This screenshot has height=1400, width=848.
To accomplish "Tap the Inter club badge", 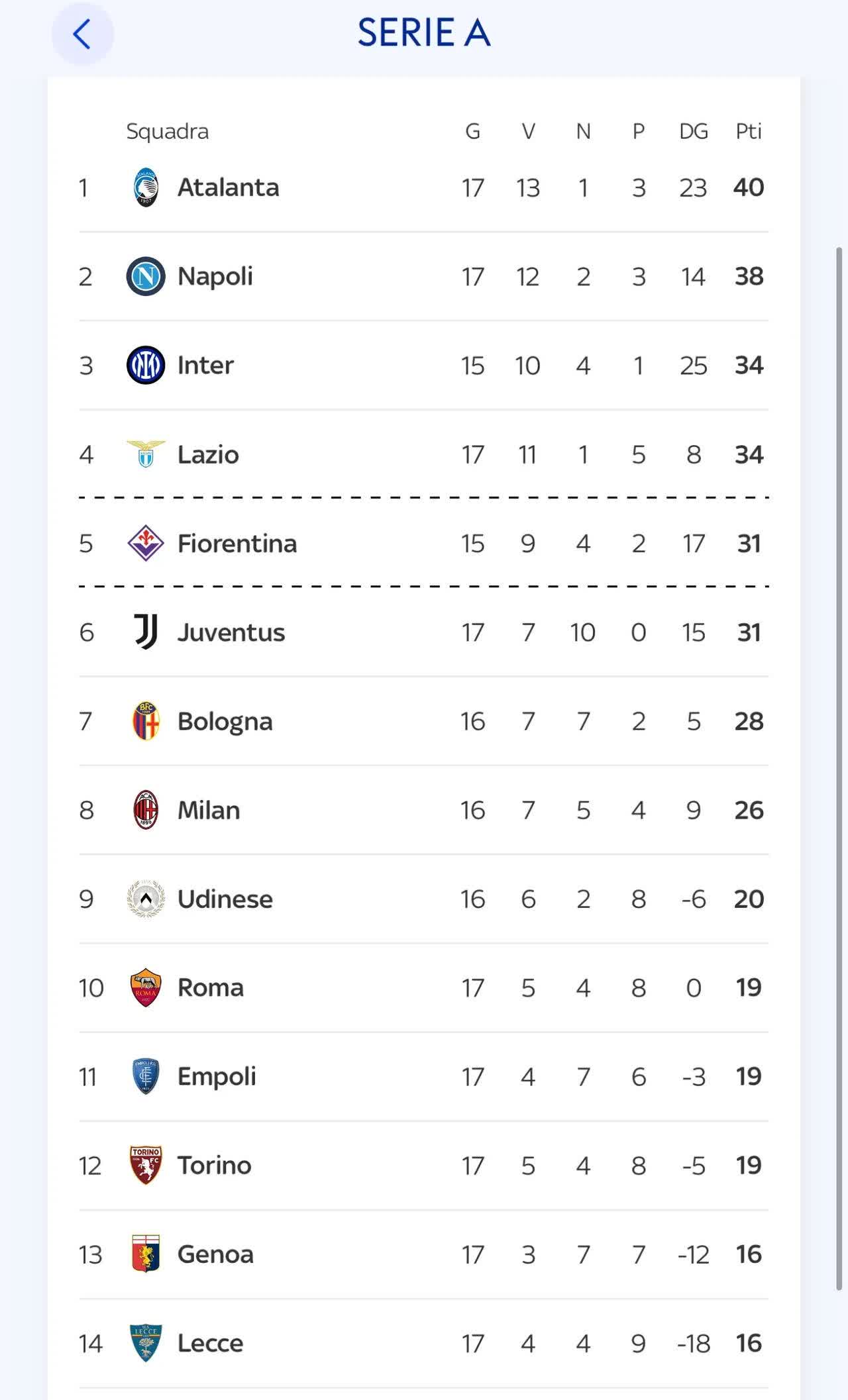I will pos(146,365).
